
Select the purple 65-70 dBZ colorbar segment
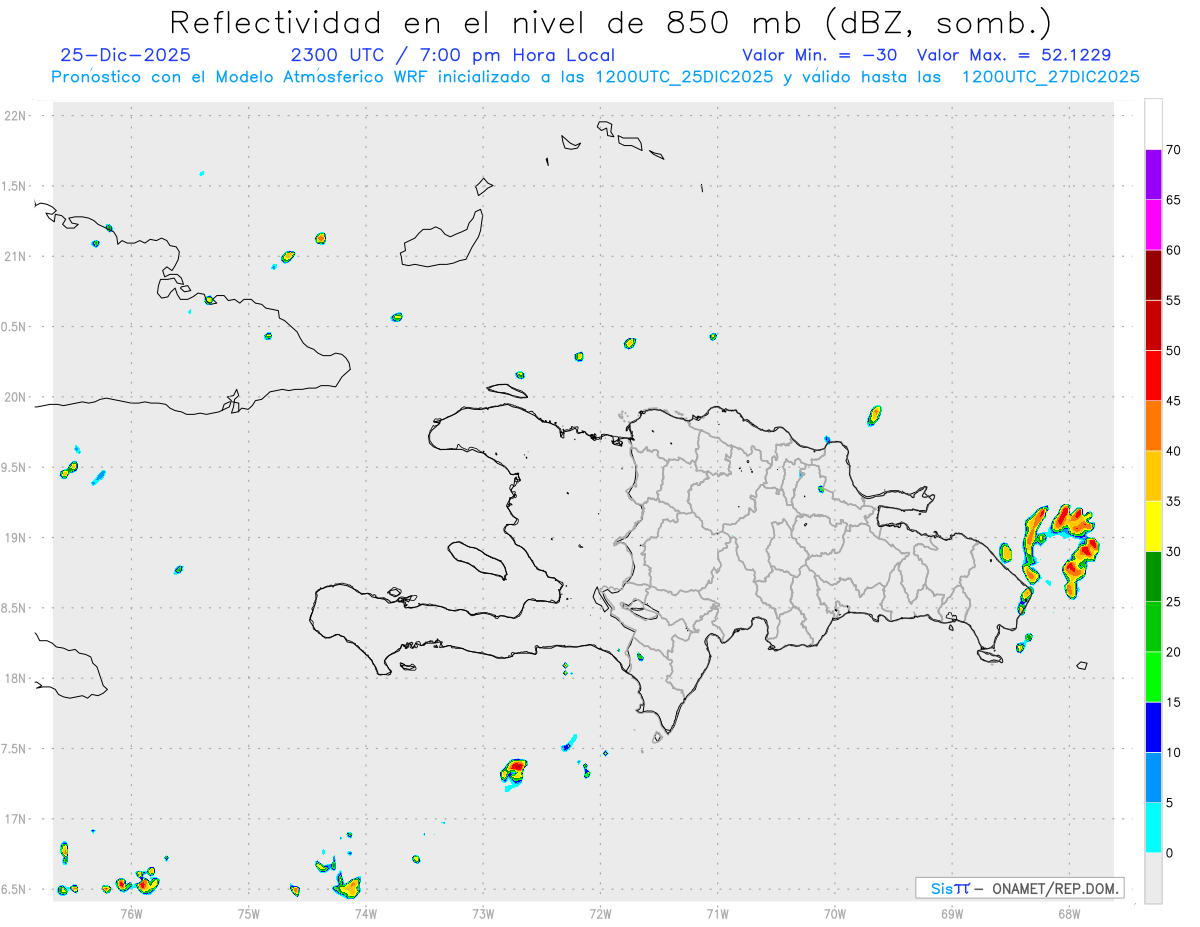[1153, 174]
